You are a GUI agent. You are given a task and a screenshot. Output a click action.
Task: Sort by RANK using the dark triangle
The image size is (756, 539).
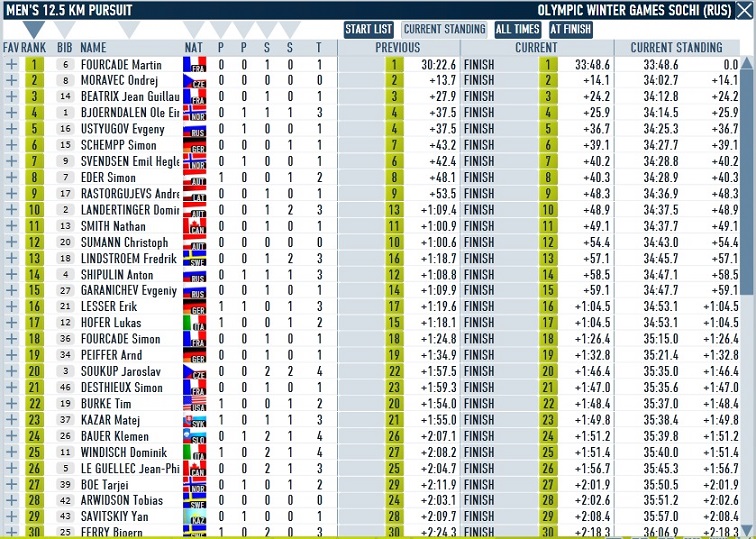point(33,29)
